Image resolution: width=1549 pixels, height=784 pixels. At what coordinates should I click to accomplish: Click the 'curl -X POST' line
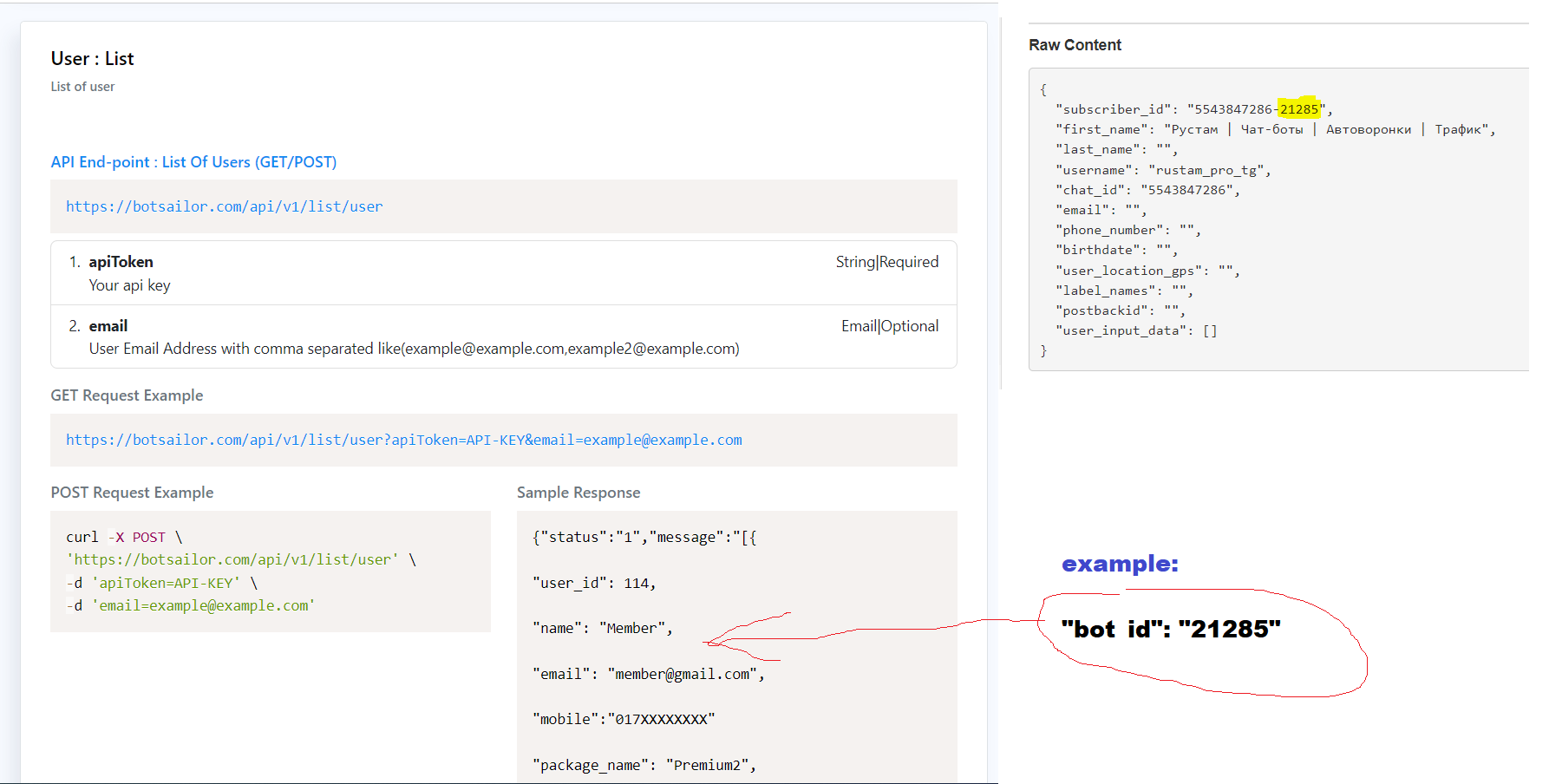tap(124, 537)
